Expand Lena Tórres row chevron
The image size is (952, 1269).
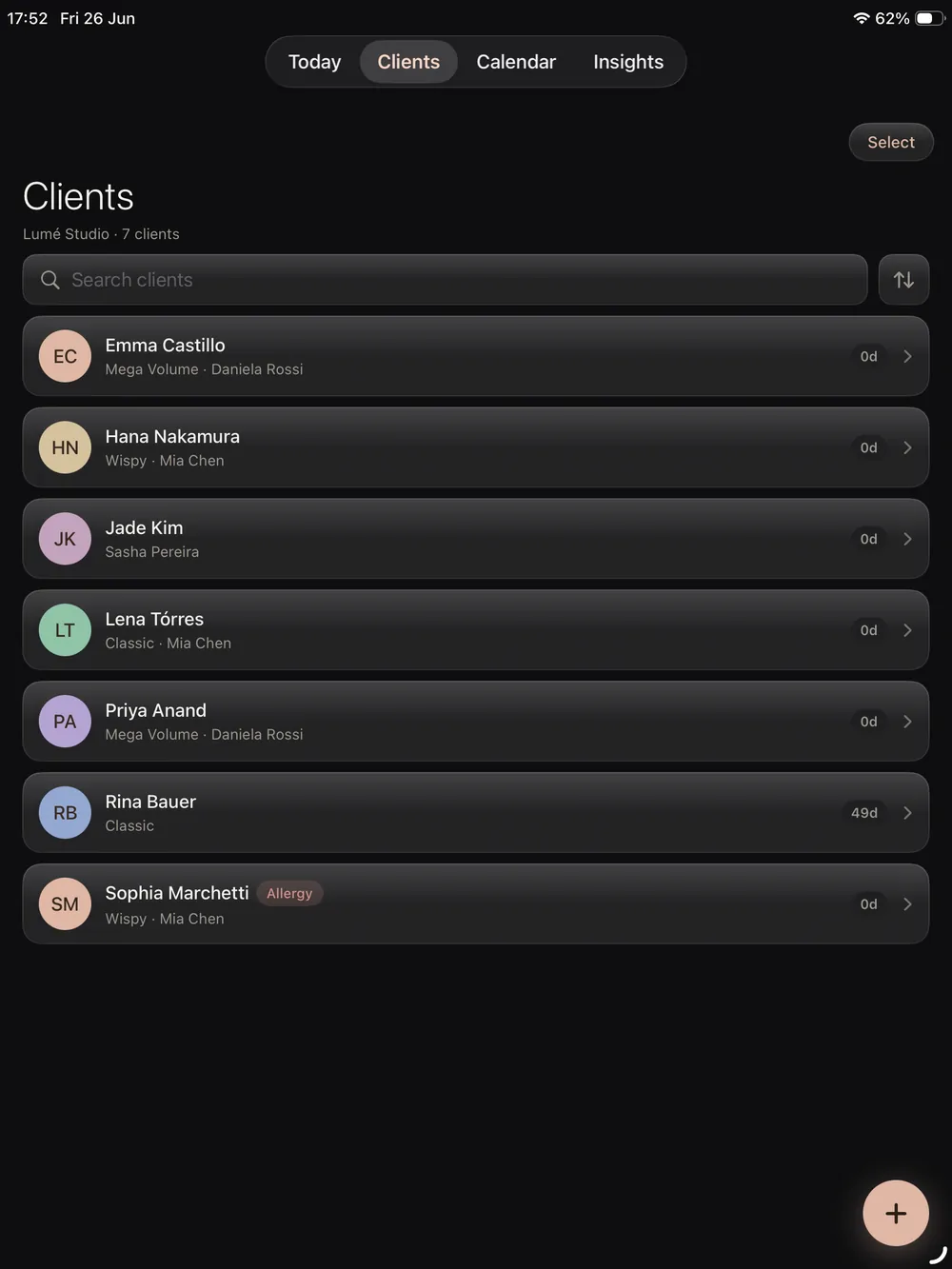click(x=907, y=630)
